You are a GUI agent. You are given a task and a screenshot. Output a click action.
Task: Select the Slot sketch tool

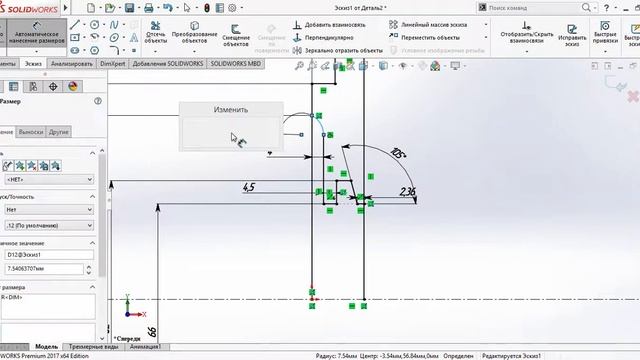pos(75,50)
